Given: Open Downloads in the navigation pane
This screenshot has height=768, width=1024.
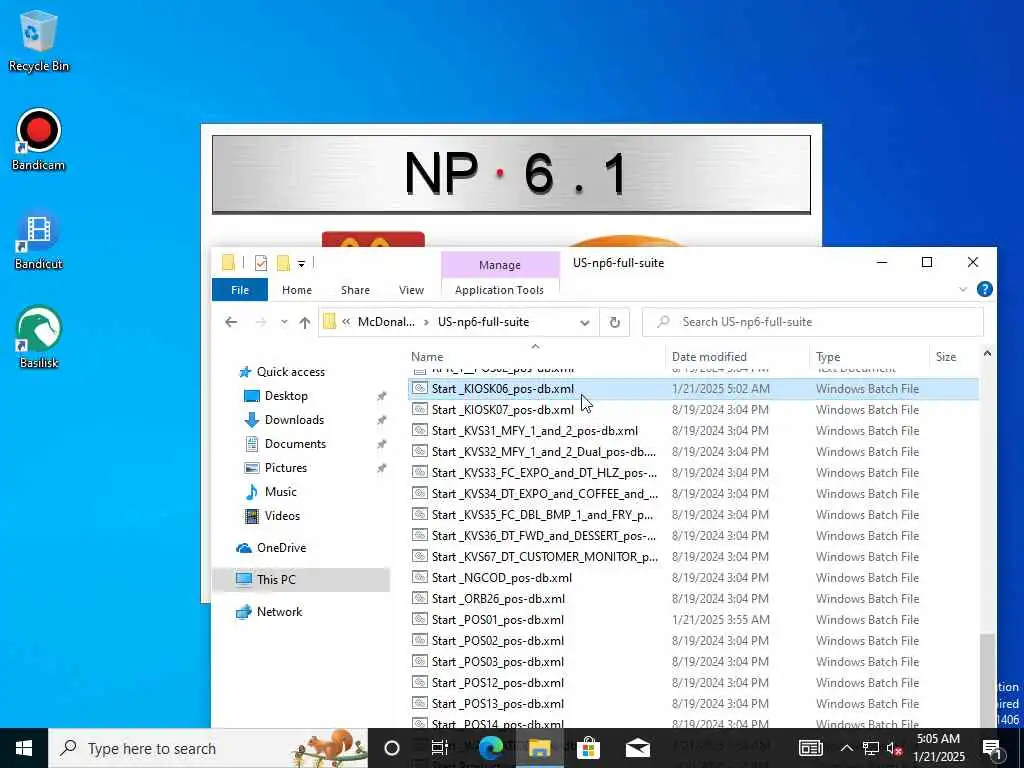Looking at the screenshot, I should point(294,420).
